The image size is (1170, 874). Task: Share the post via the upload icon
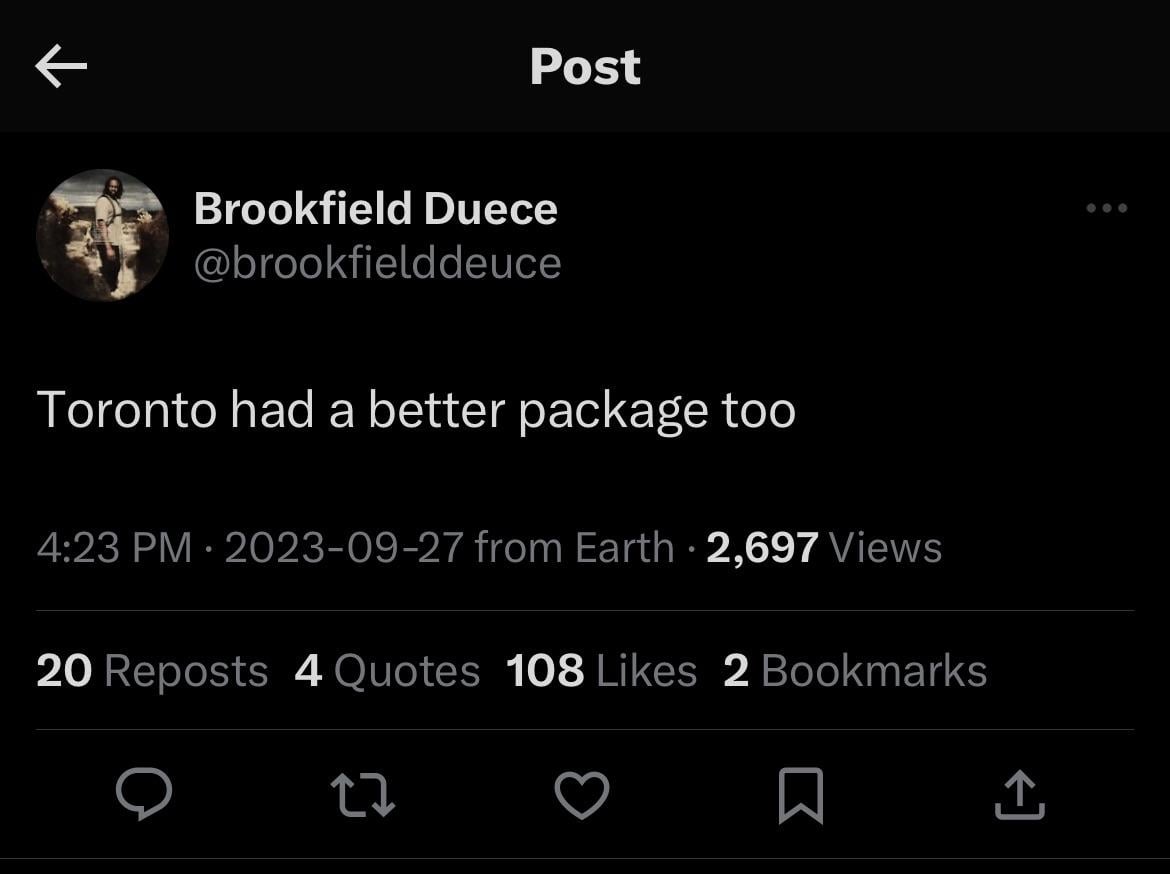pos(1020,795)
